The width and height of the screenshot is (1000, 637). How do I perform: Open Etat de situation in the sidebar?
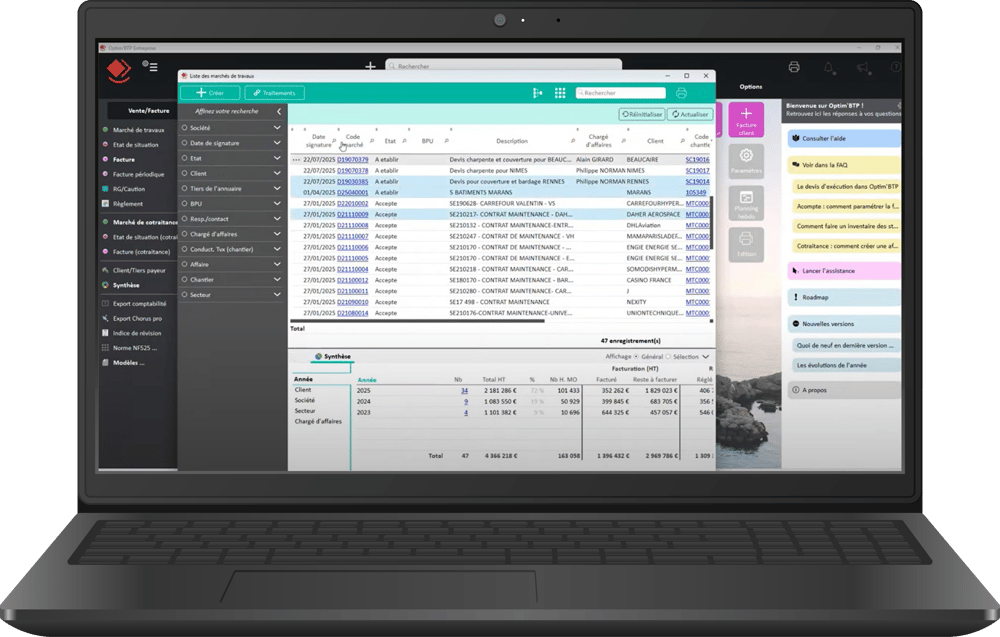135,145
